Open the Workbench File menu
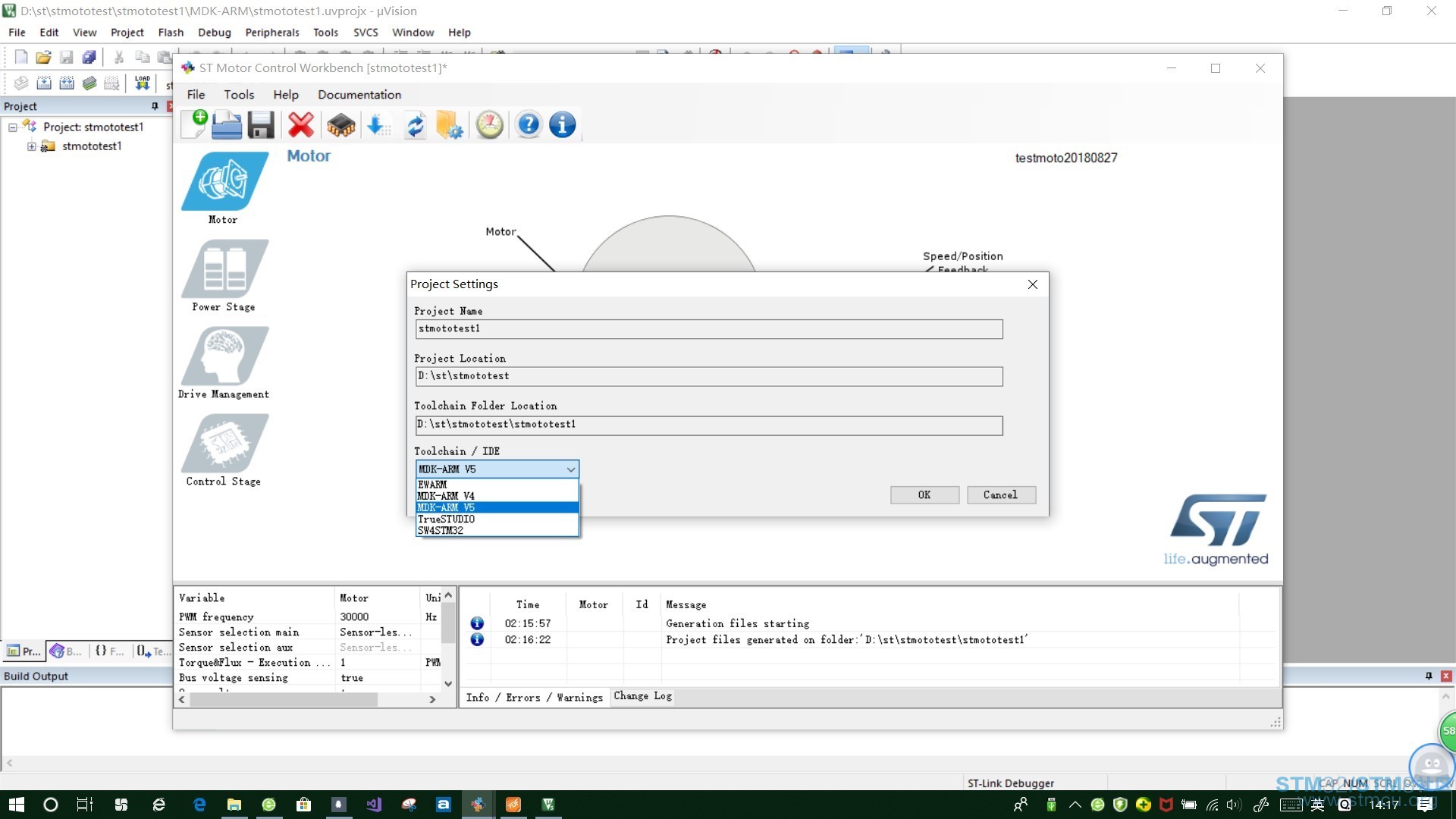Image resolution: width=1456 pixels, height=819 pixels. (196, 95)
